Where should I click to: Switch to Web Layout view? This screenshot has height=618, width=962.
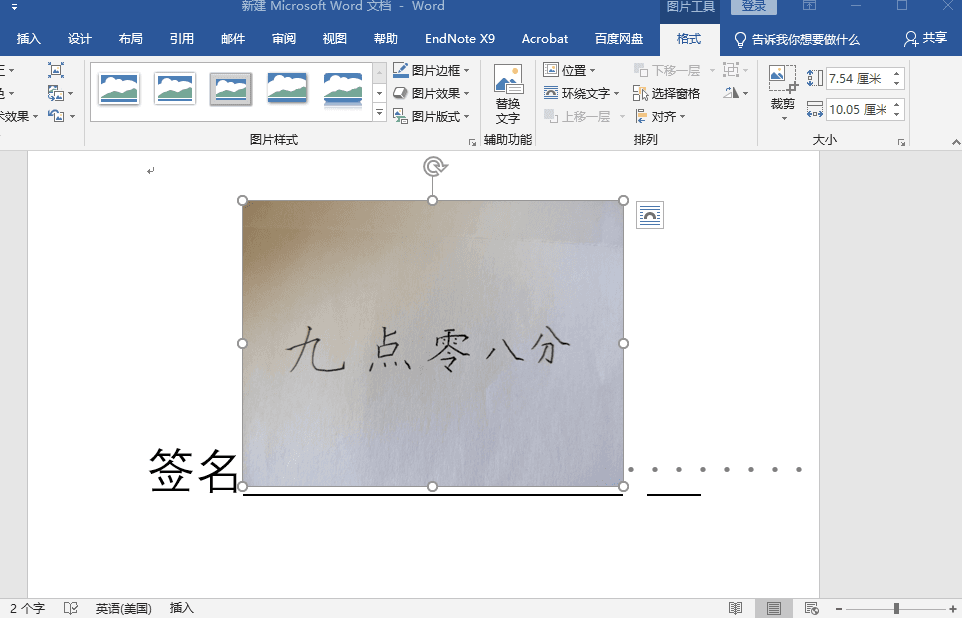click(811, 608)
